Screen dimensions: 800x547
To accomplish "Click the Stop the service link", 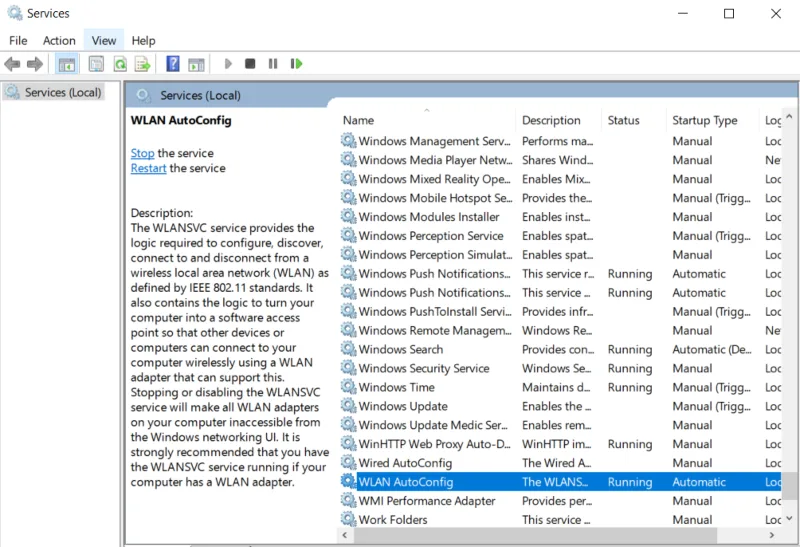I will (142, 153).
